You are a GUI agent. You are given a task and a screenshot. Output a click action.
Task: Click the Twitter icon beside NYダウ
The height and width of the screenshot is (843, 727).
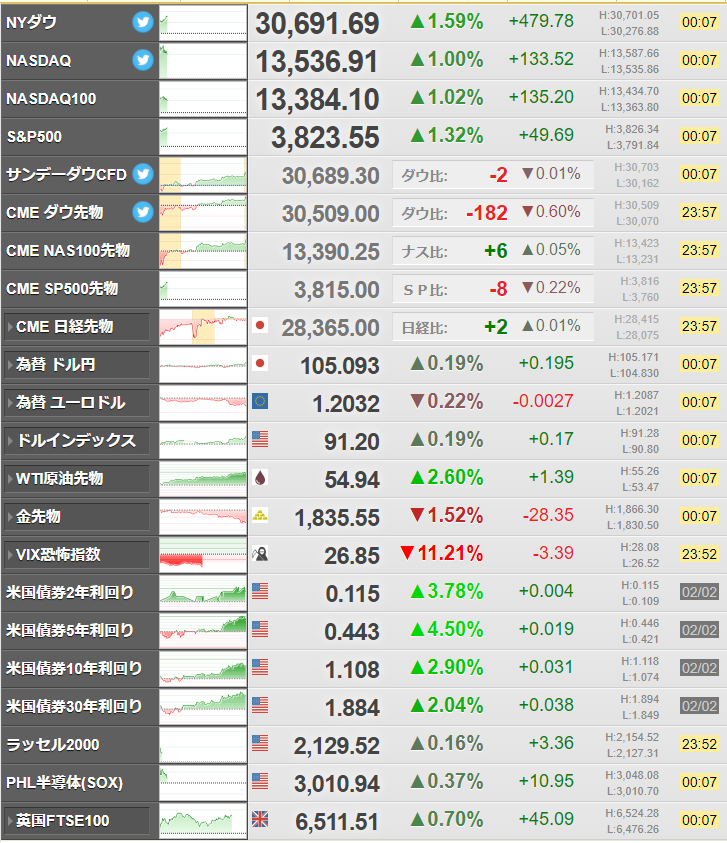(x=142, y=23)
